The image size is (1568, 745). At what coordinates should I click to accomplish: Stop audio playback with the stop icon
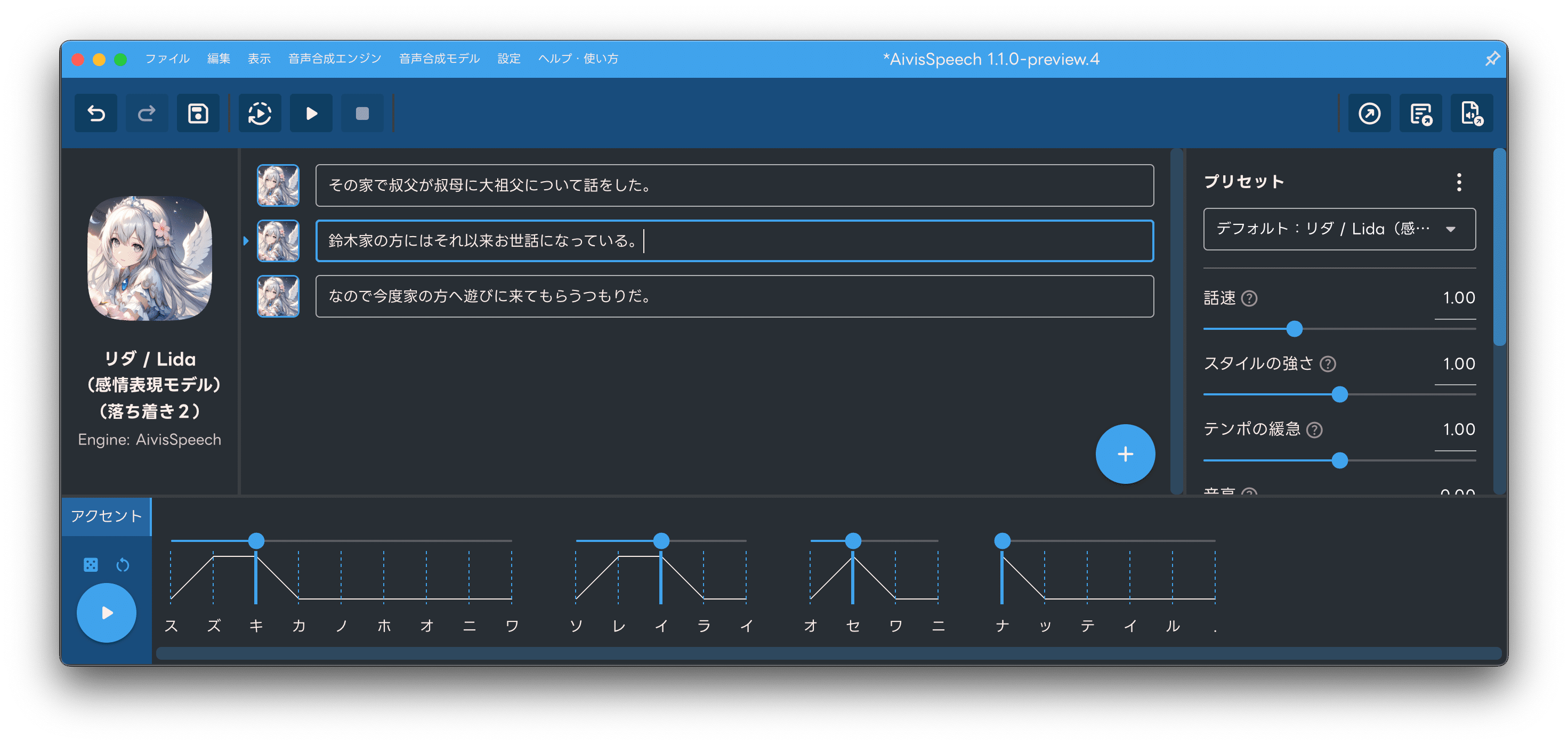pos(361,112)
